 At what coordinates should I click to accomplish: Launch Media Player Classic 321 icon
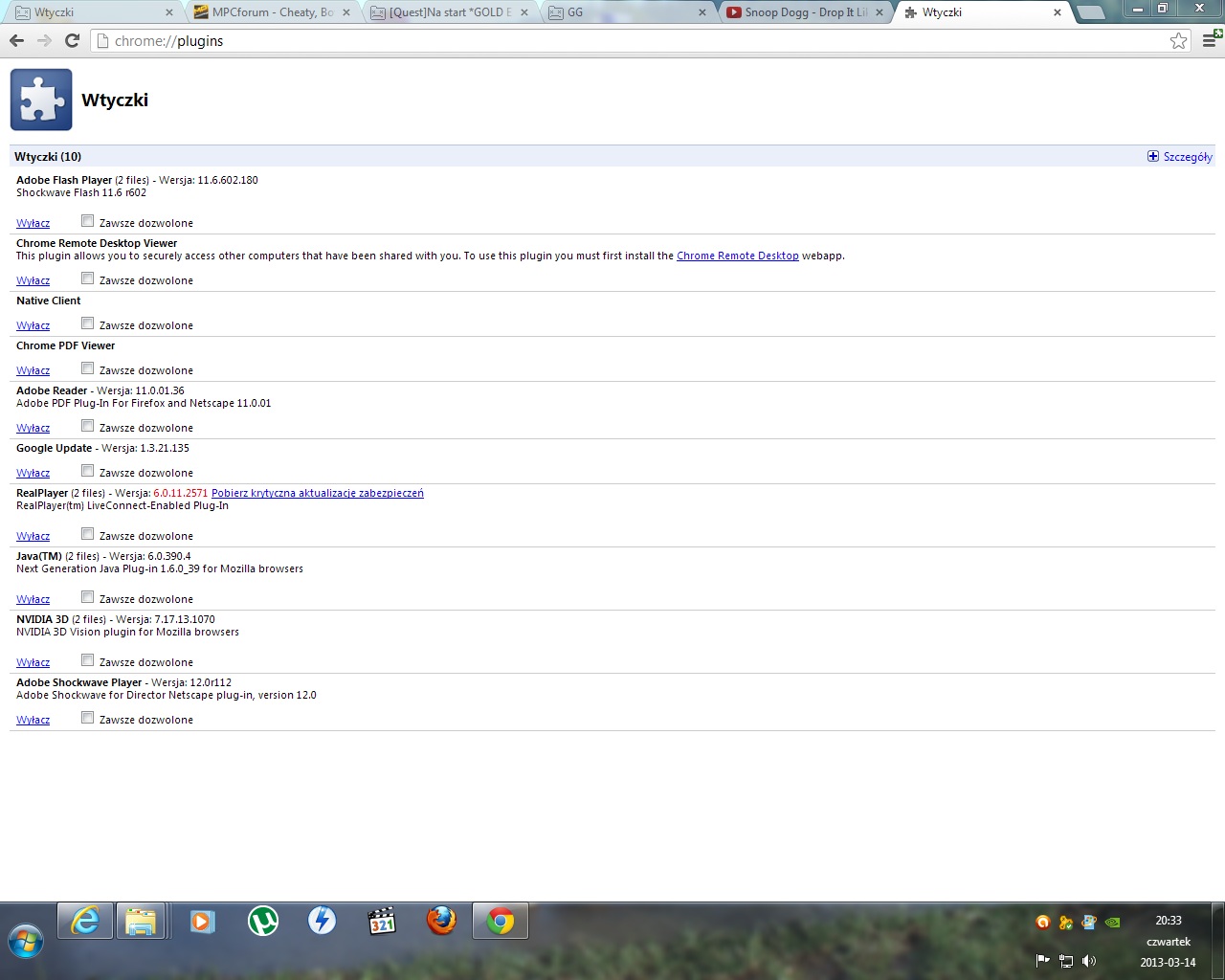(x=382, y=921)
